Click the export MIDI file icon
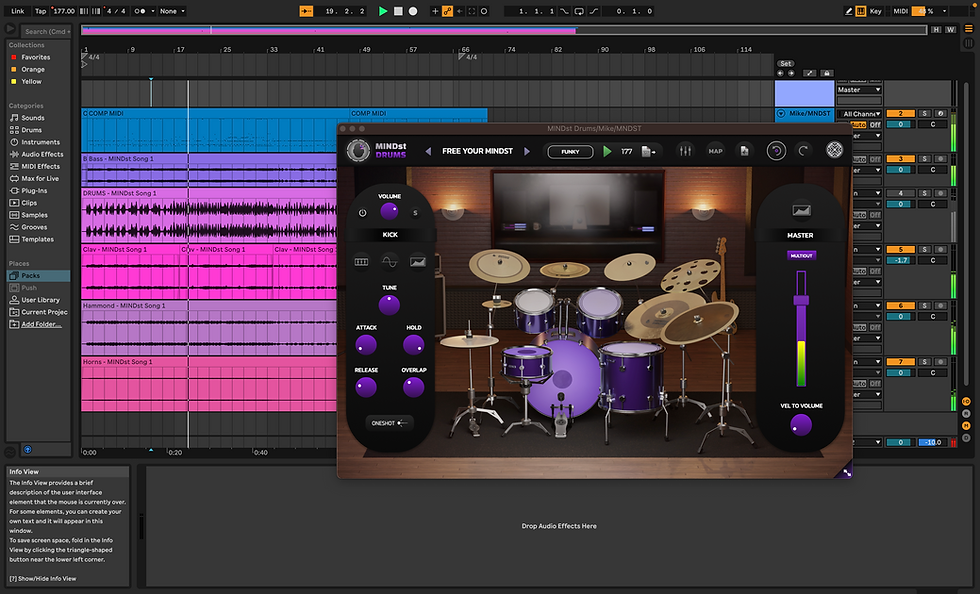 [x=648, y=151]
